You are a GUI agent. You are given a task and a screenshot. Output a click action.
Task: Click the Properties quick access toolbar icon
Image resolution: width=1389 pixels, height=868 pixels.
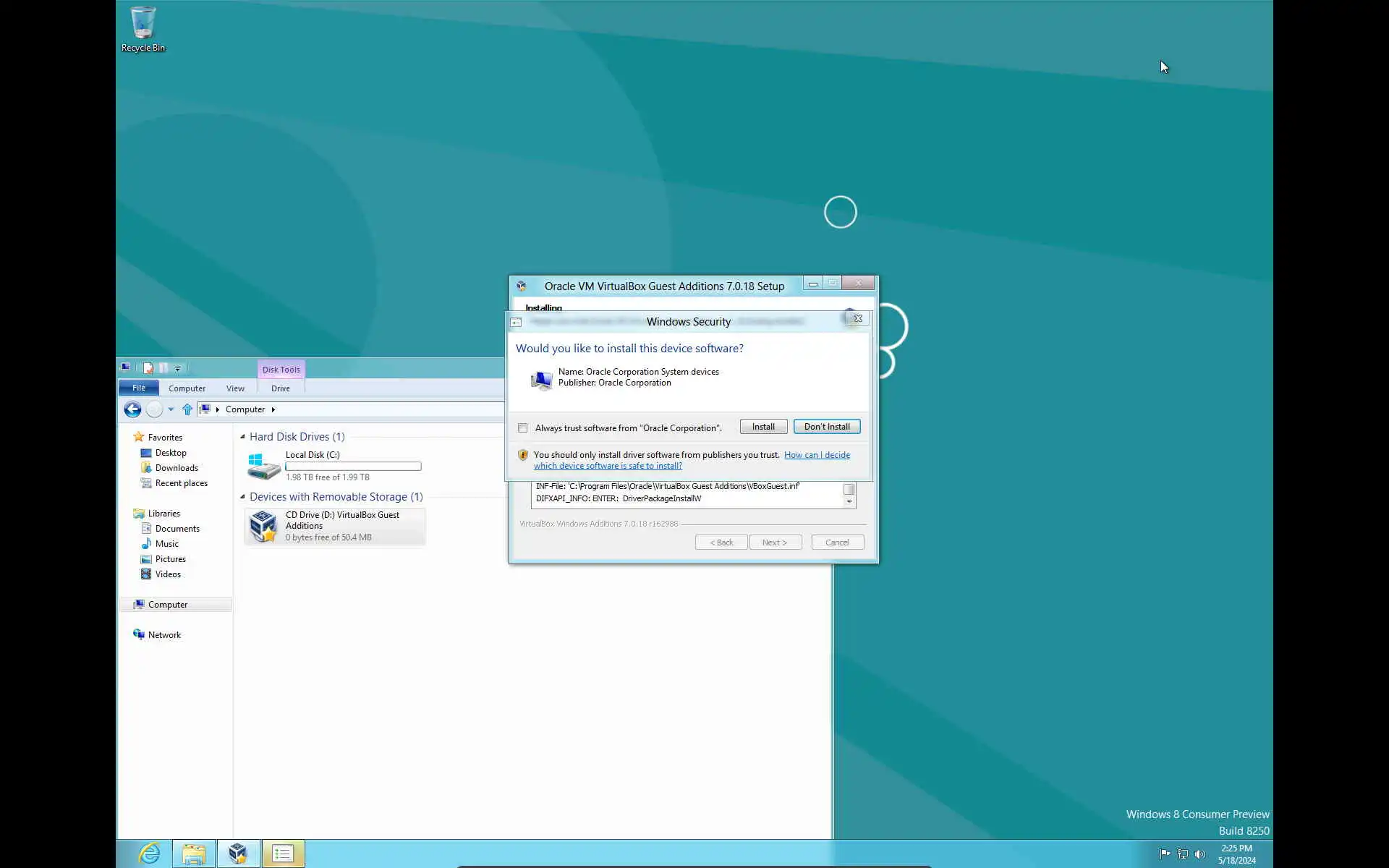pyautogui.click(x=148, y=368)
